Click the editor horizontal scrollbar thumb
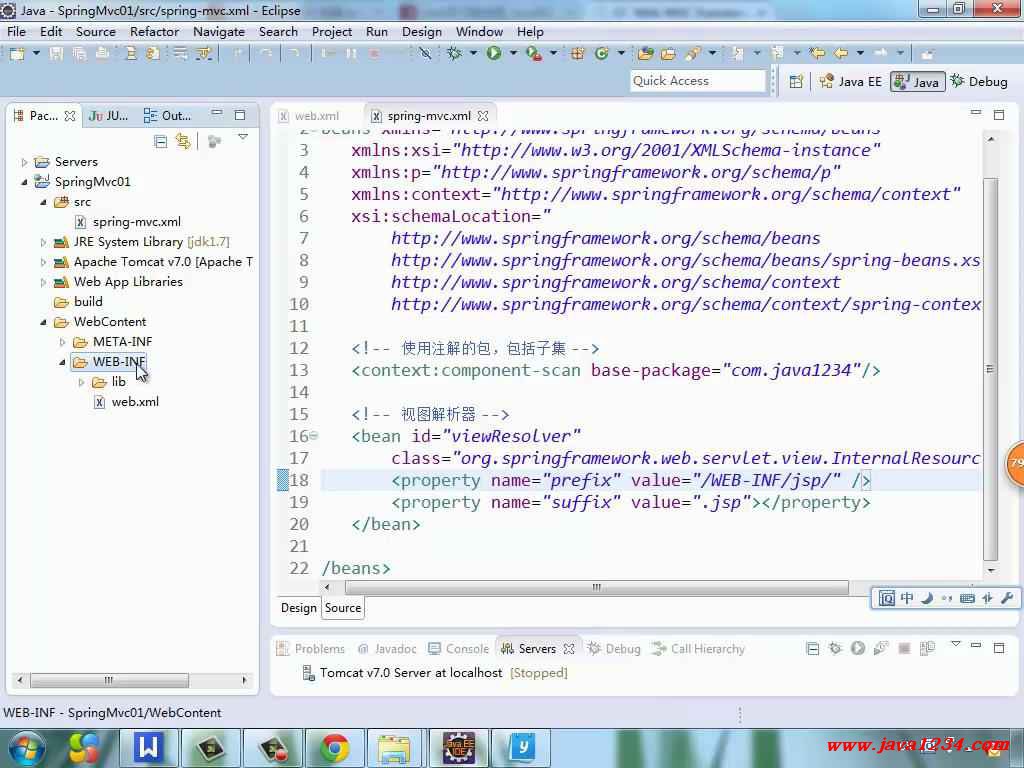Screen dimensions: 1024x768 (x=596, y=587)
